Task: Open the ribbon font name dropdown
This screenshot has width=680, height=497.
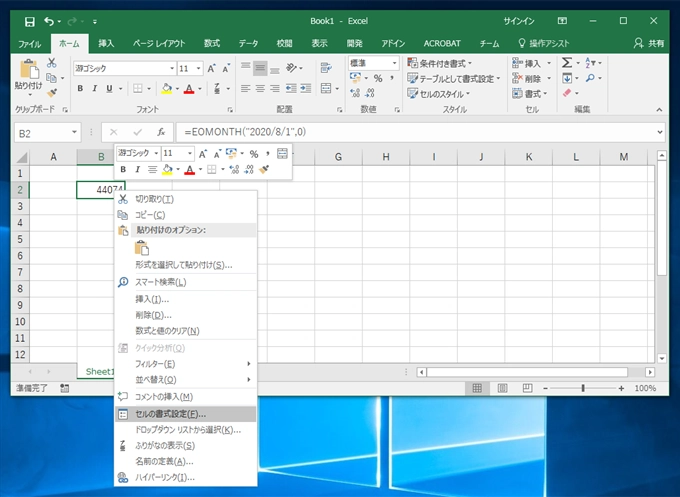Action: coord(172,69)
